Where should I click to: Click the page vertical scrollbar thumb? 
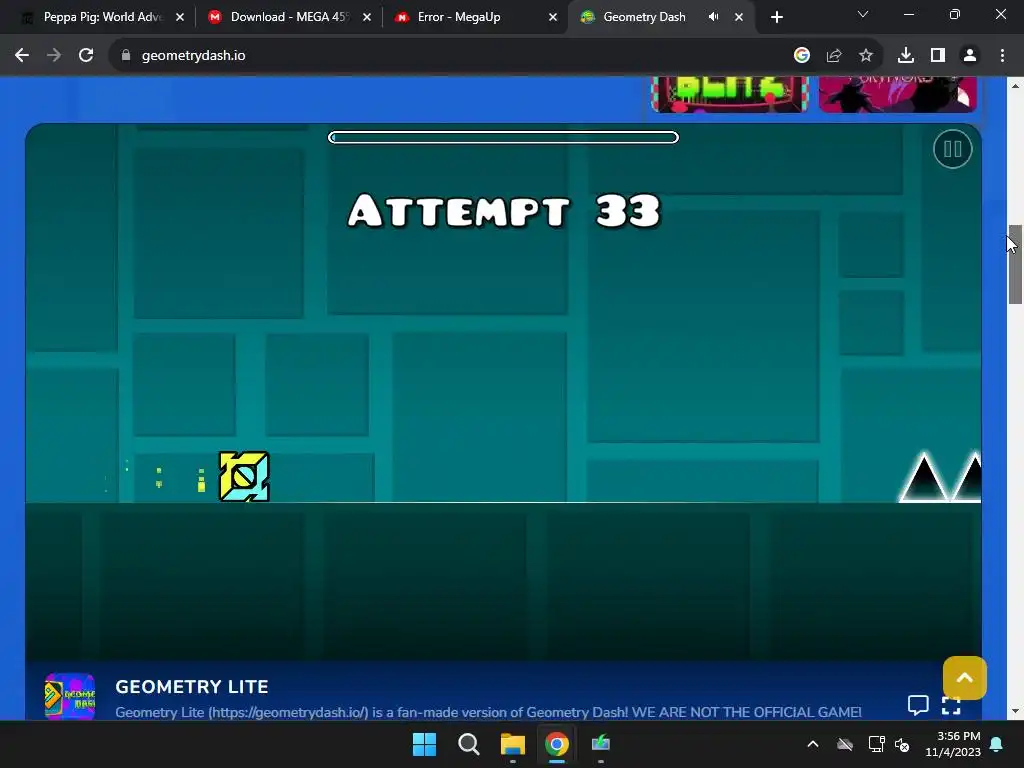[1015, 264]
